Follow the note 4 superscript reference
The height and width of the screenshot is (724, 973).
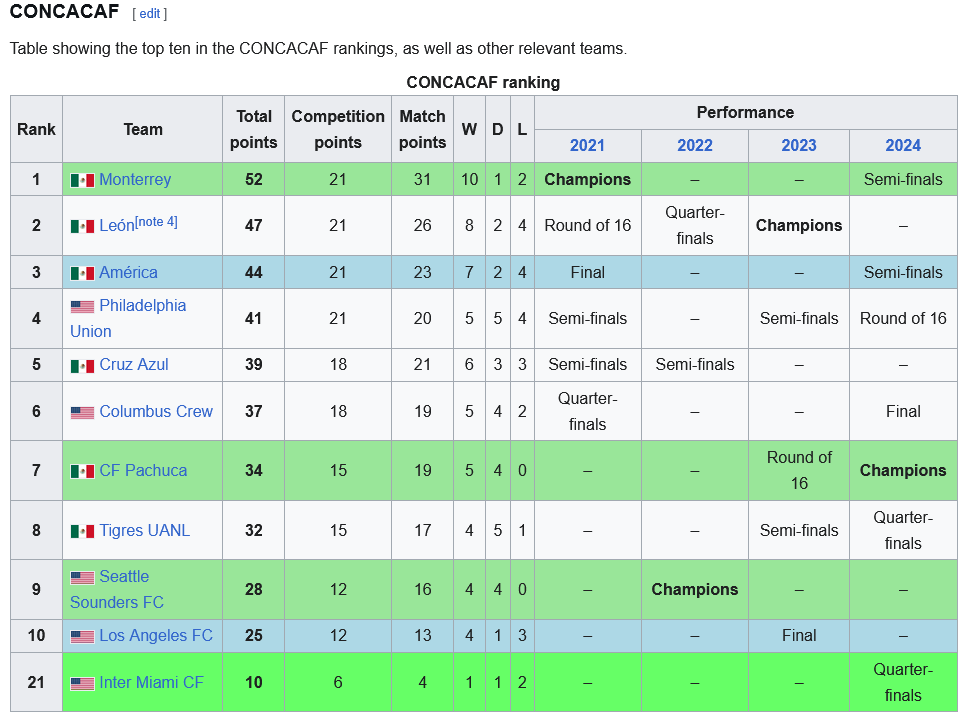pyautogui.click(x=156, y=221)
